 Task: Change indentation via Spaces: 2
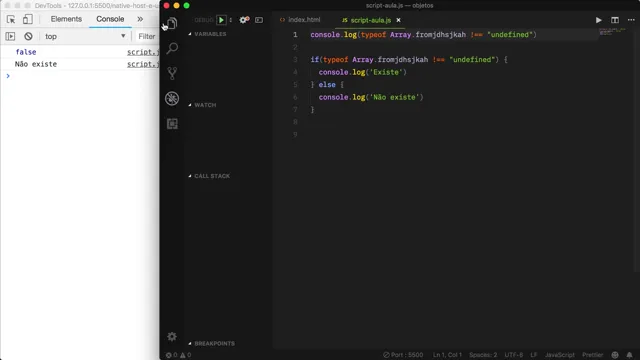click(x=483, y=355)
